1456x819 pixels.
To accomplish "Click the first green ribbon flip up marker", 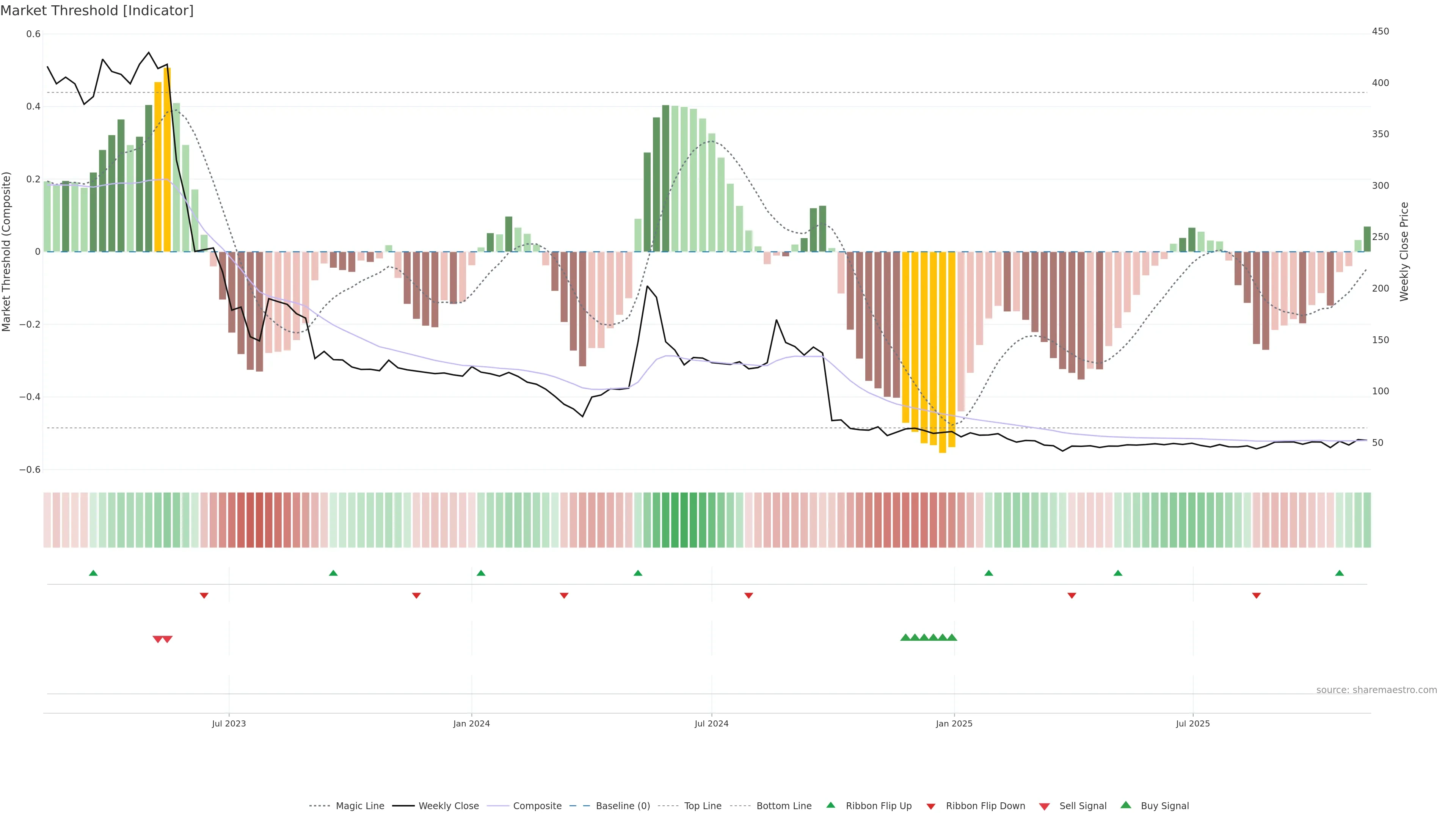I will [x=93, y=573].
